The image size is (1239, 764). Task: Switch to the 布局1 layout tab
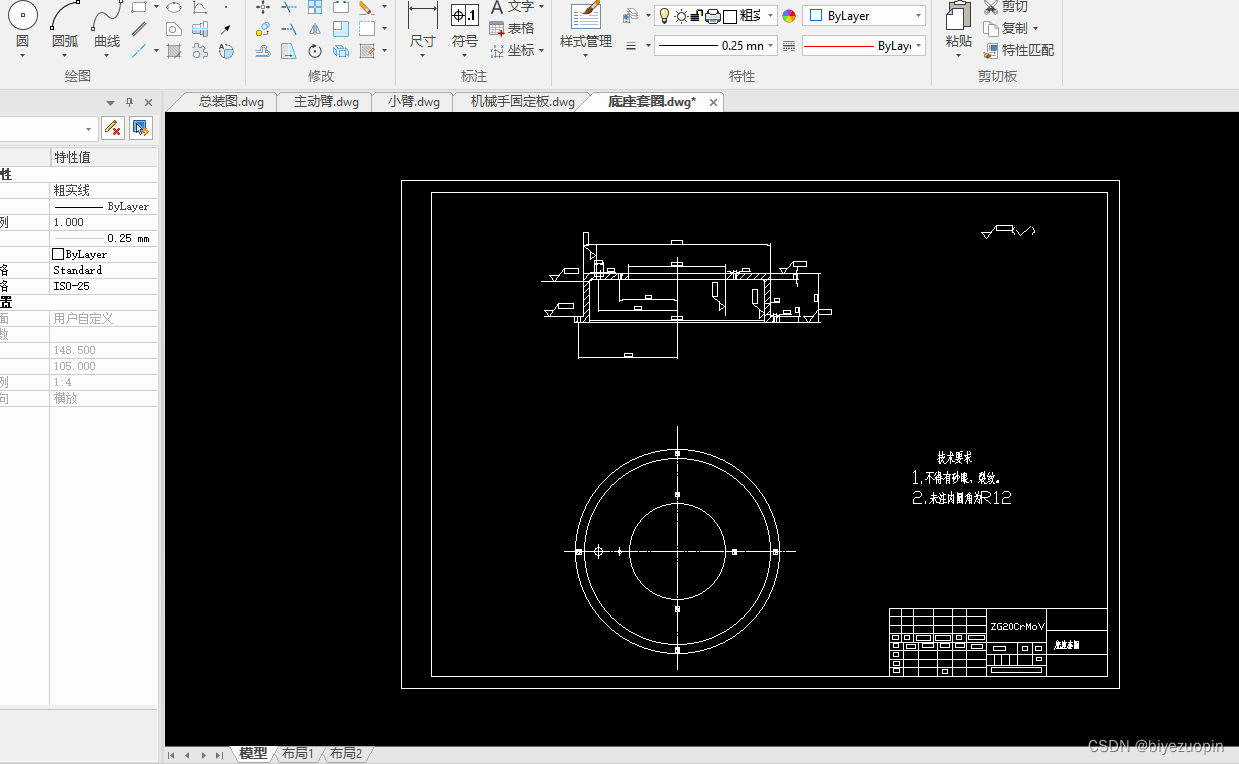click(297, 753)
